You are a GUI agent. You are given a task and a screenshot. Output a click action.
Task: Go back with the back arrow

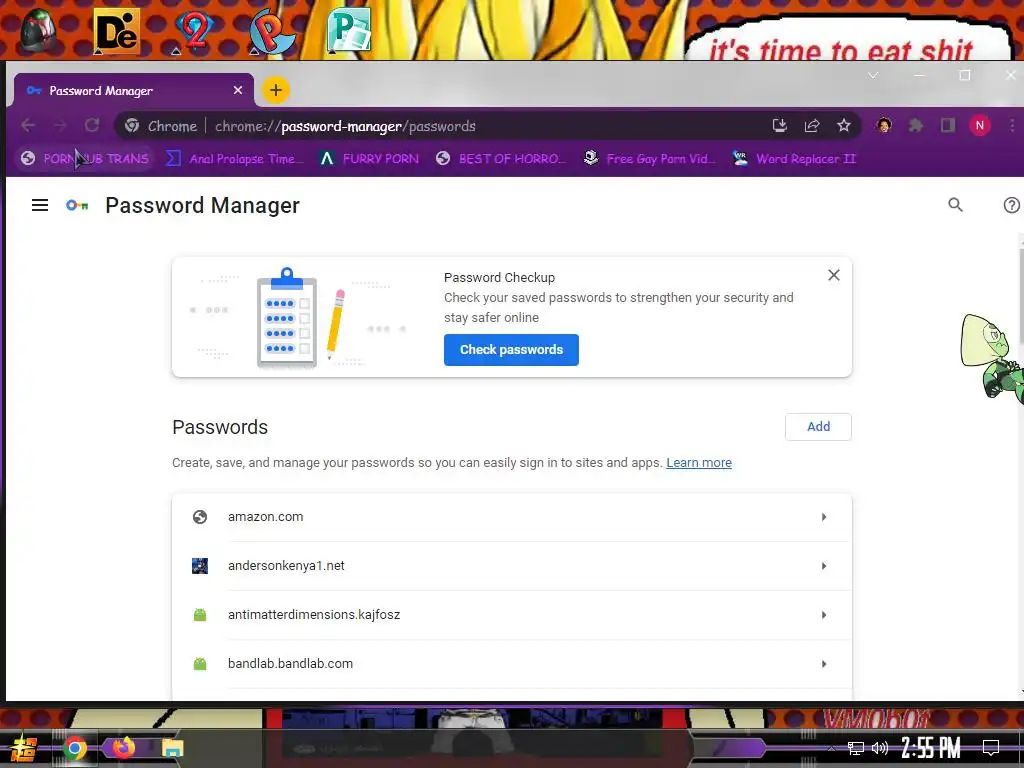point(28,125)
